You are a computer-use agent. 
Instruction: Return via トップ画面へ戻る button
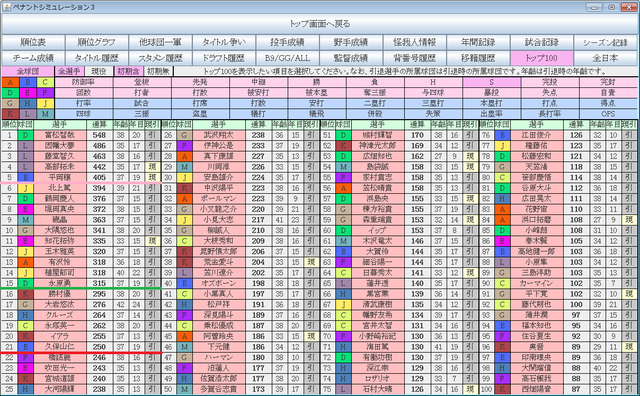pyautogui.click(x=320, y=24)
